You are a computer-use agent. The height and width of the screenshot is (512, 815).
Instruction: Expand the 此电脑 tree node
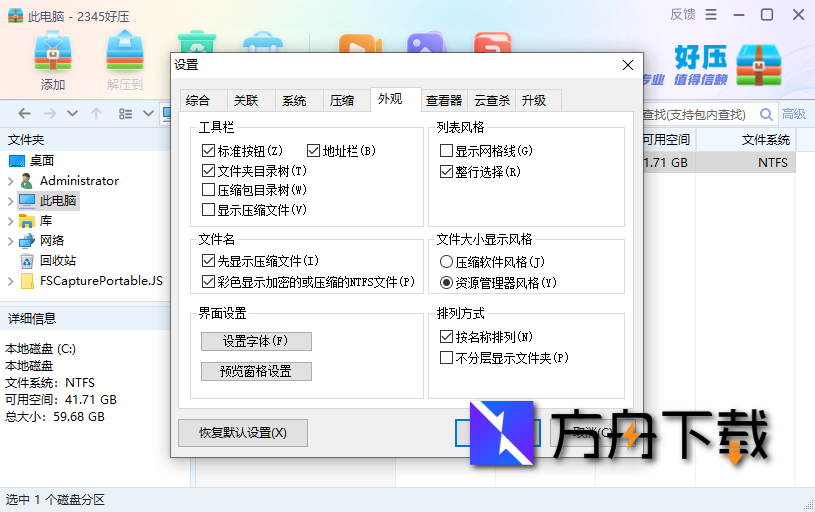click(10, 201)
